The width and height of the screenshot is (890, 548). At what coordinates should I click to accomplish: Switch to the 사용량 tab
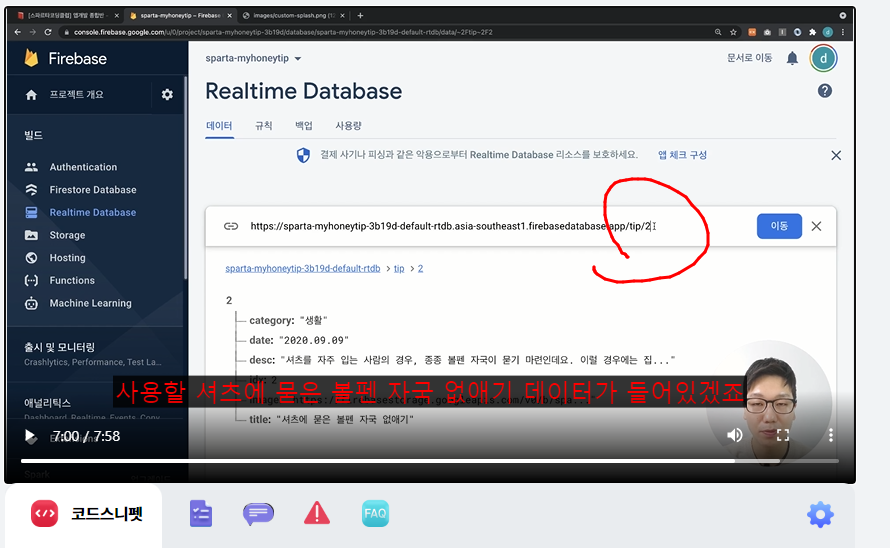point(349,126)
